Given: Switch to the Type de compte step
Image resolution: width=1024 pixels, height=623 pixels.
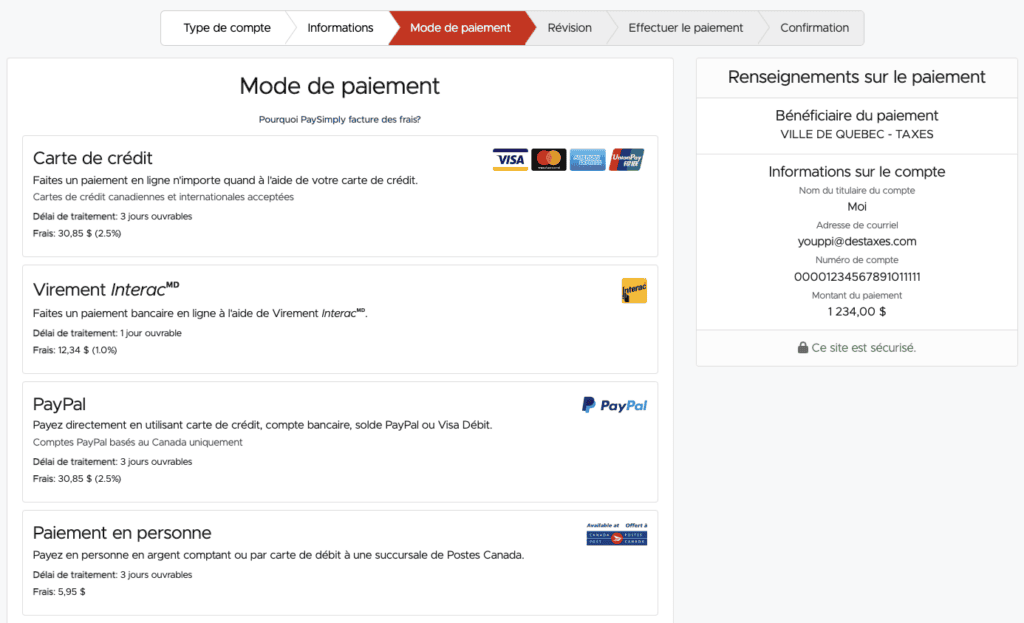Looking at the screenshot, I should point(225,28).
